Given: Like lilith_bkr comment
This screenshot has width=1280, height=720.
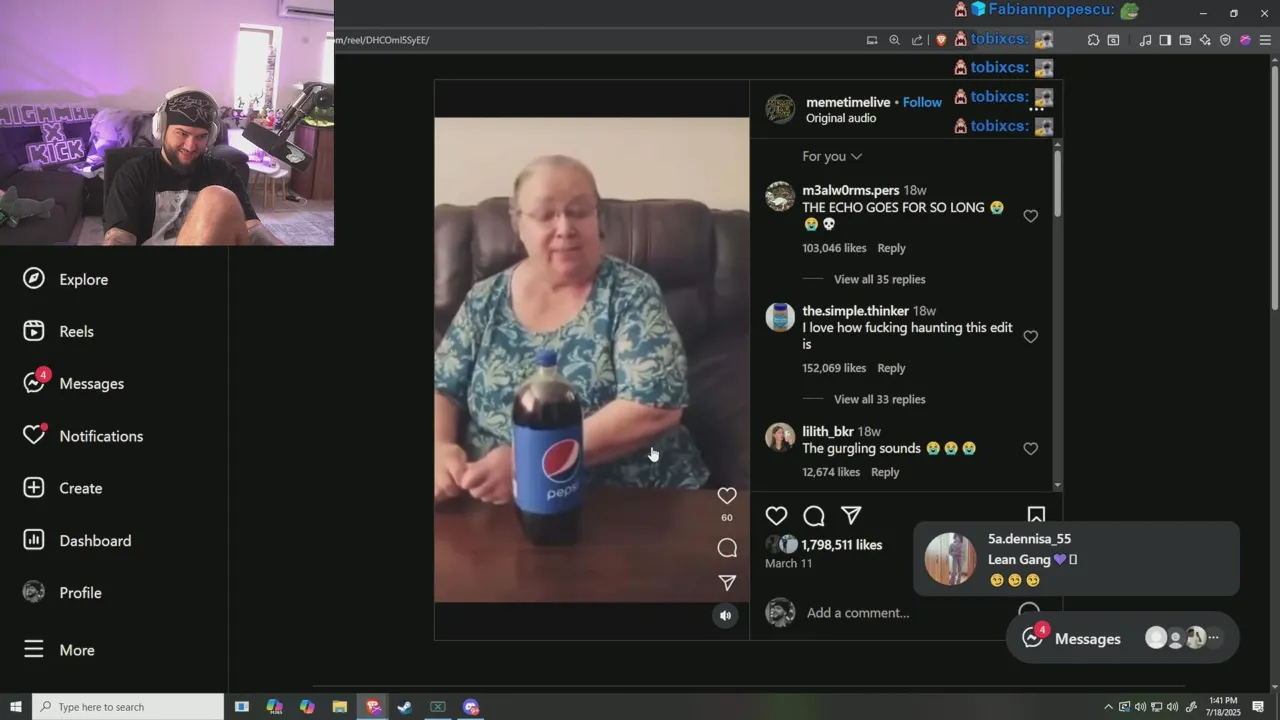Looking at the screenshot, I should pyautogui.click(x=1030, y=449).
